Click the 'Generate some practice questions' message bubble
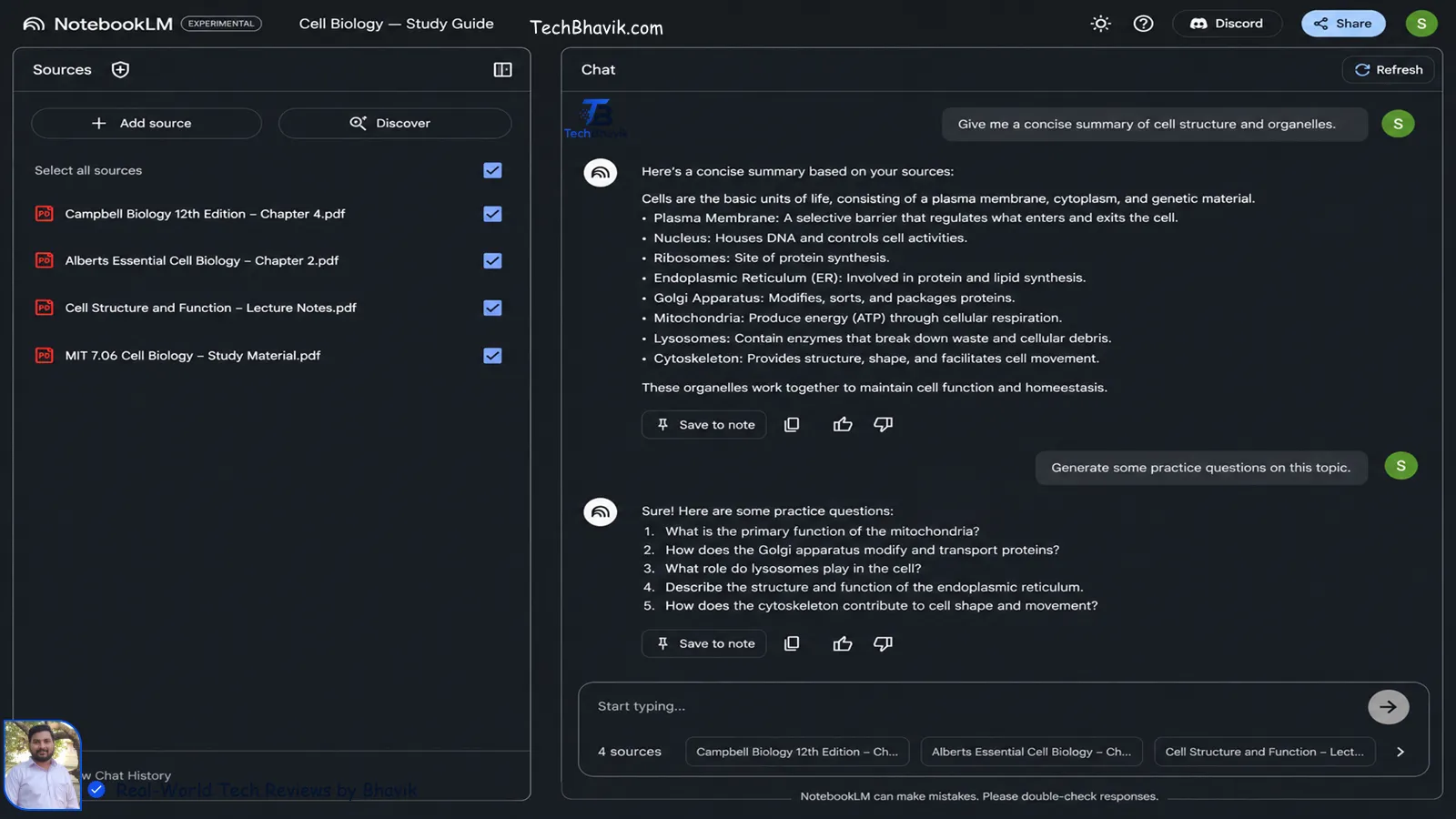This screenshot has width=1456, height=819. coord(1201,468)
